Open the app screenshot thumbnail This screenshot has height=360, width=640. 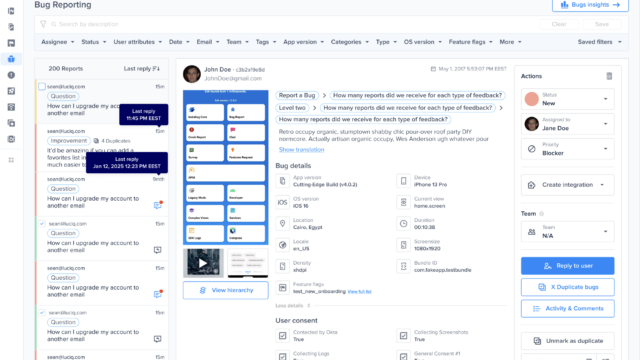click(226, 167)
